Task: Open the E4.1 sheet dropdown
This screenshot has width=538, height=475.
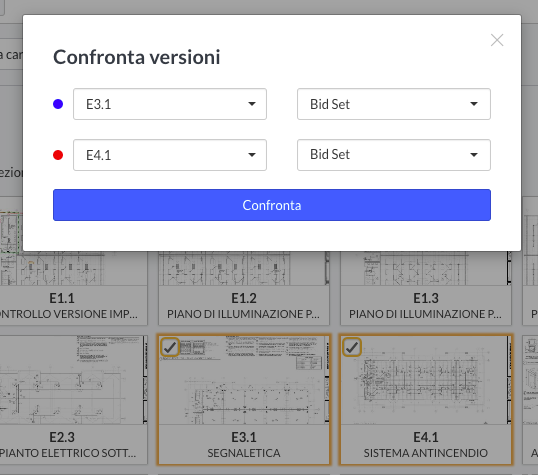Action: pos(170,155)
